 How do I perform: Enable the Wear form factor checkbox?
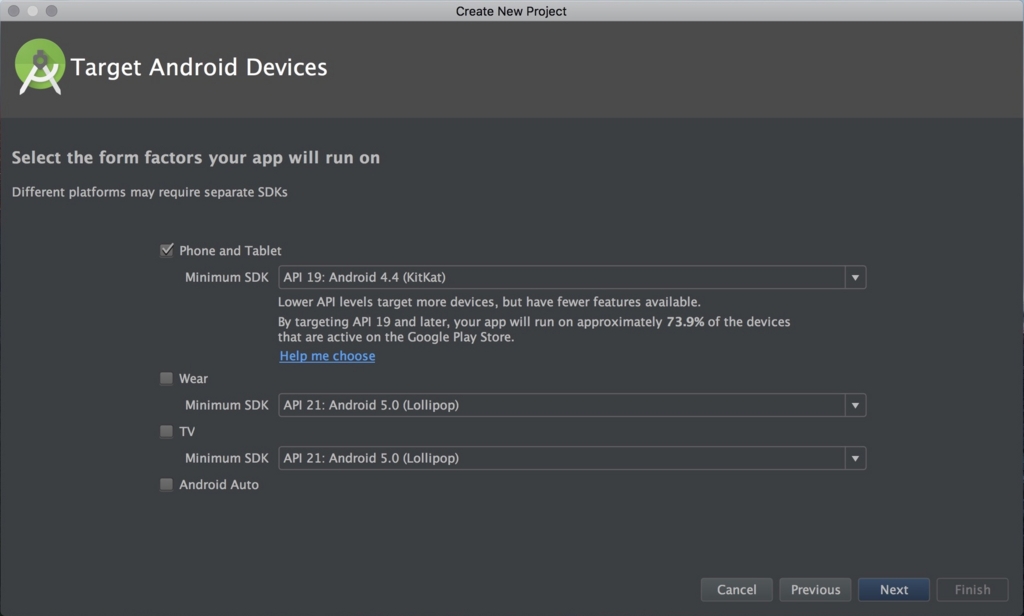(x=167, y=379)
